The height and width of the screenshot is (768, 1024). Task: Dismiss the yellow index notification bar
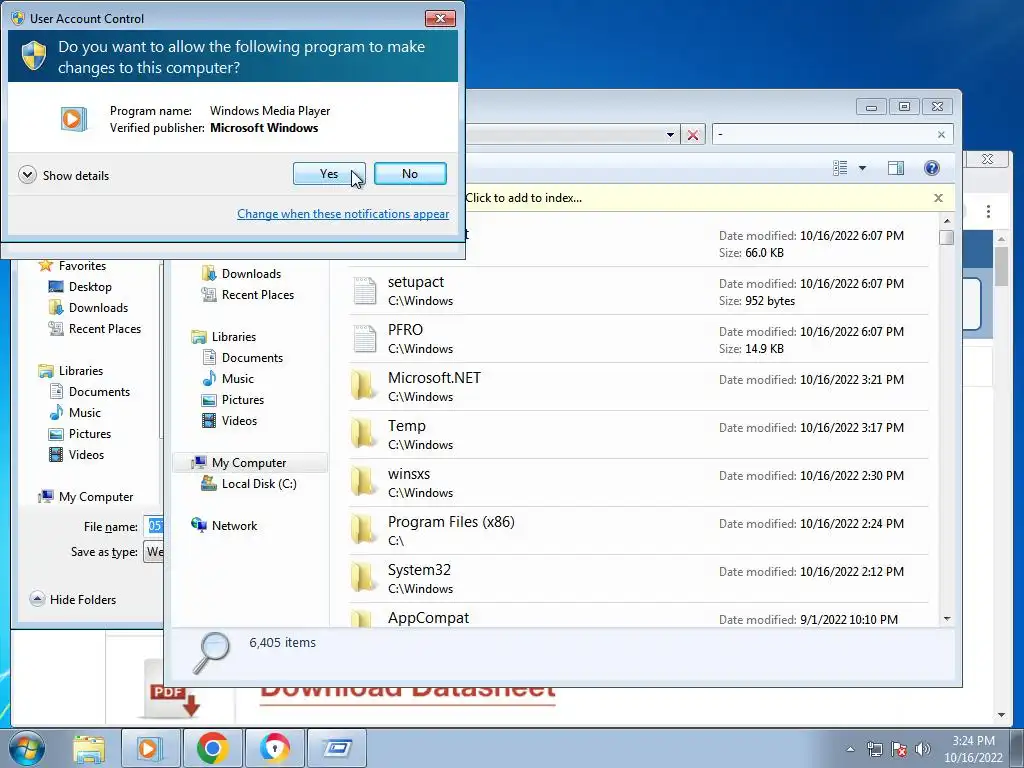pos(938,198)
